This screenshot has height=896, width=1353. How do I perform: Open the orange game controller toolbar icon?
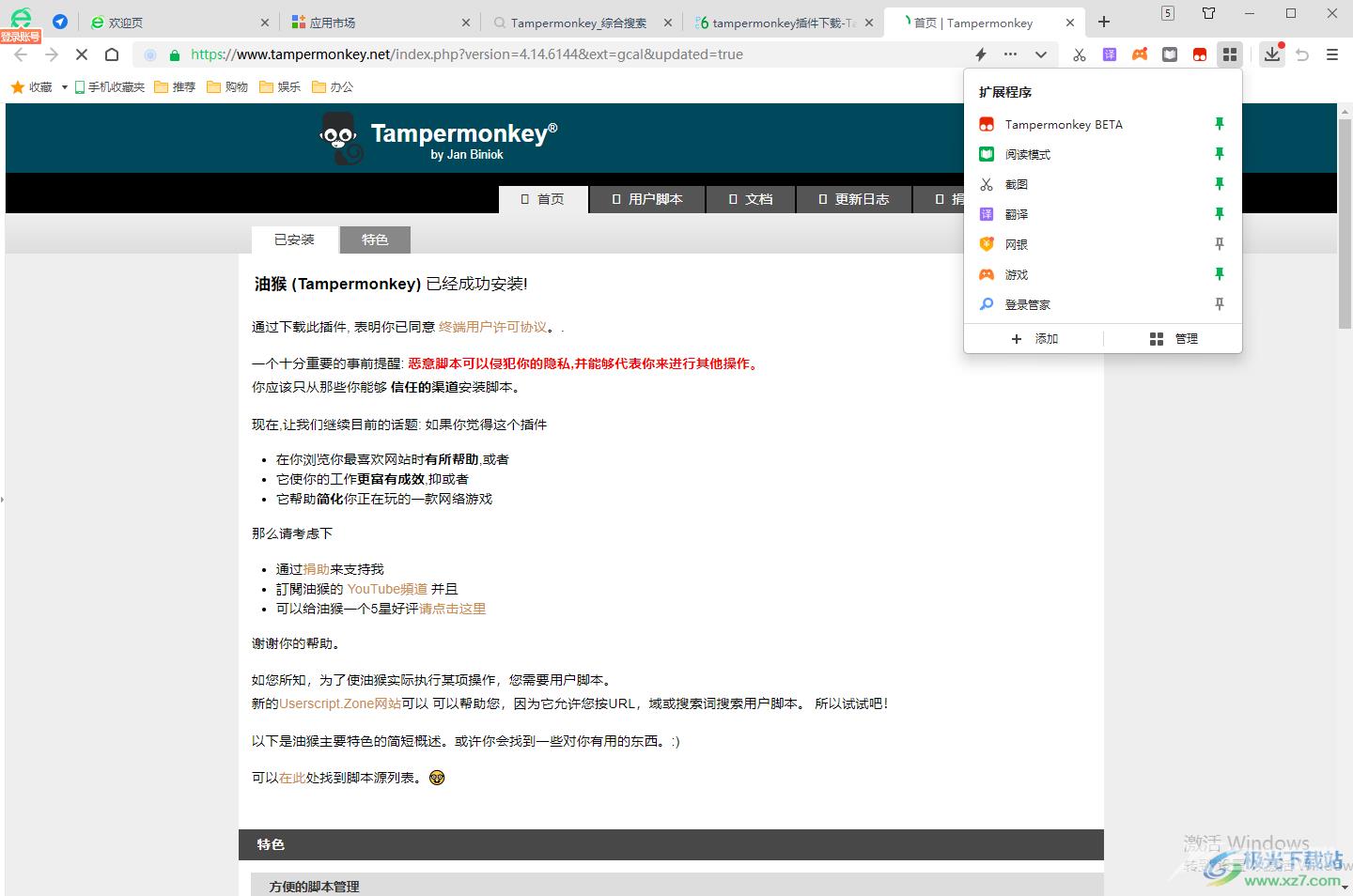click(x=1140, y=54)
